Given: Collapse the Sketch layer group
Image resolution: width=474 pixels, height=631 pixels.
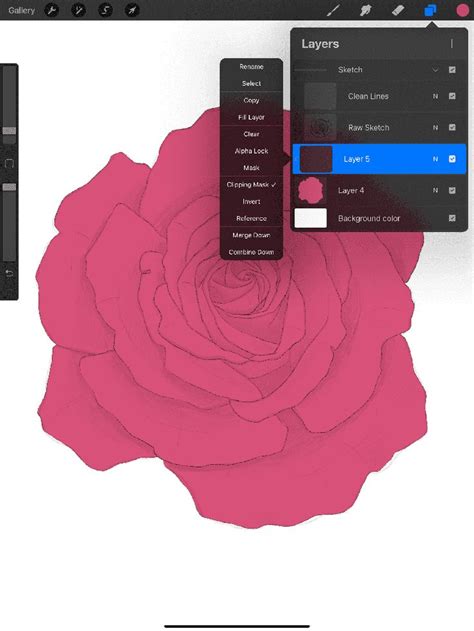Looking at the screenshot, I should (x=435, y=70).
